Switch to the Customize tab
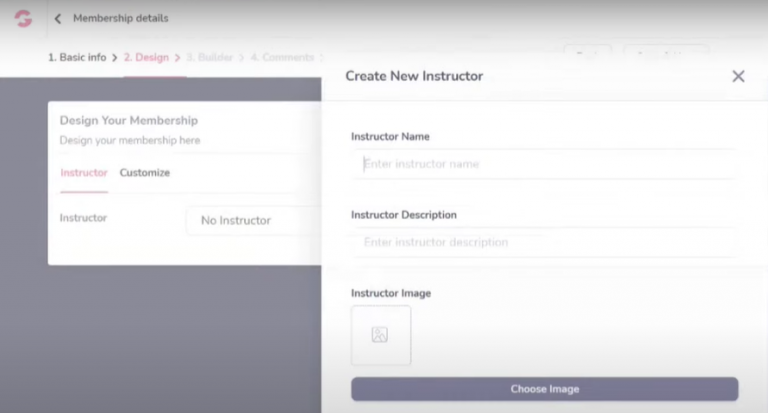 point(145,173)
